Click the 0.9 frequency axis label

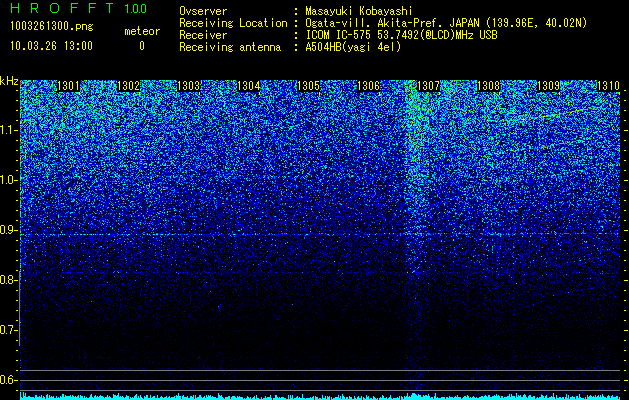point(8,230)
